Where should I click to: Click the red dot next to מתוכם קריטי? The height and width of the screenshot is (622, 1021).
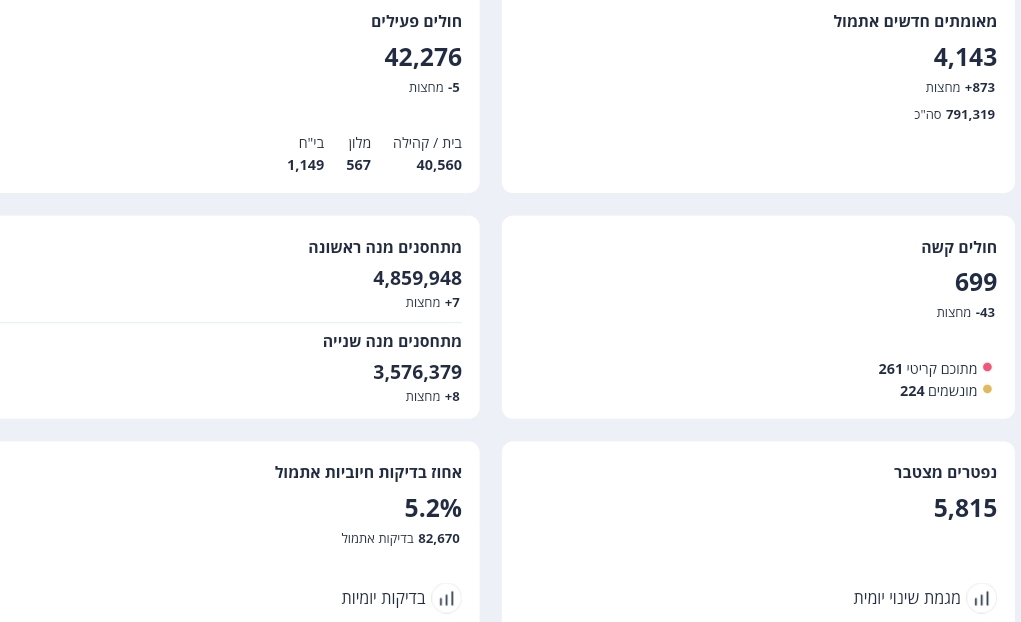pos(987,368)
